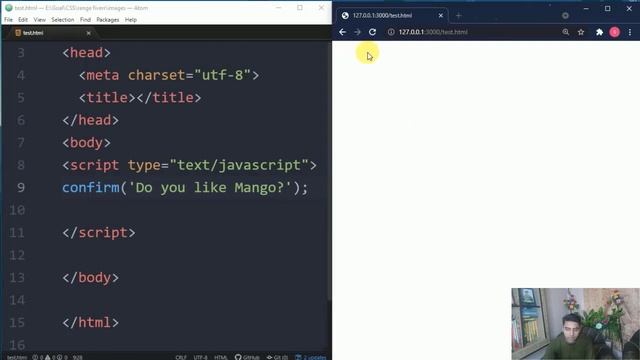
Task: Open a new Chrome tab
Action: (x=458, y=16)
